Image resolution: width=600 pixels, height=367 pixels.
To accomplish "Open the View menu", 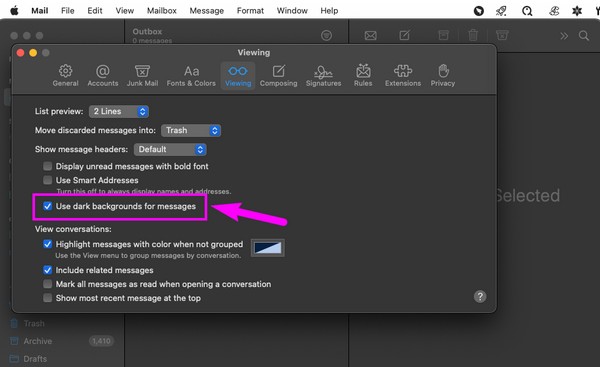I will click(x=125, y=11).
